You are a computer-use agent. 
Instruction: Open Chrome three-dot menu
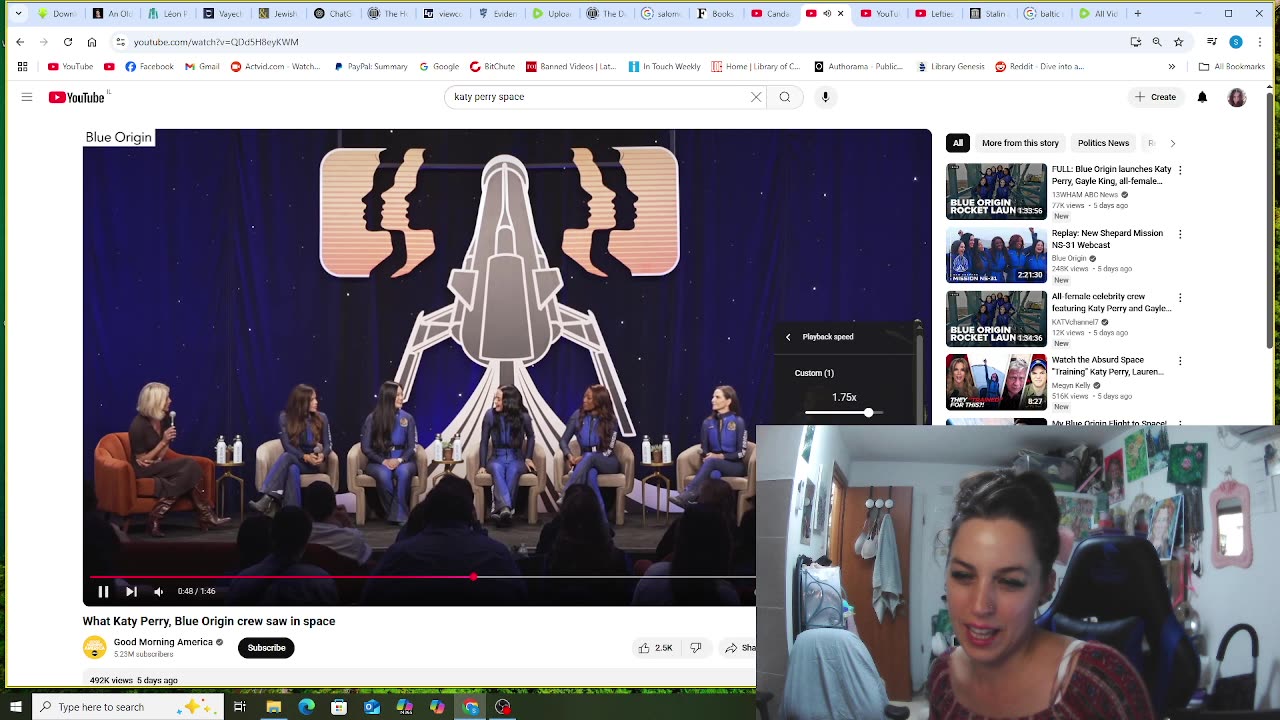coord(1260,42)
